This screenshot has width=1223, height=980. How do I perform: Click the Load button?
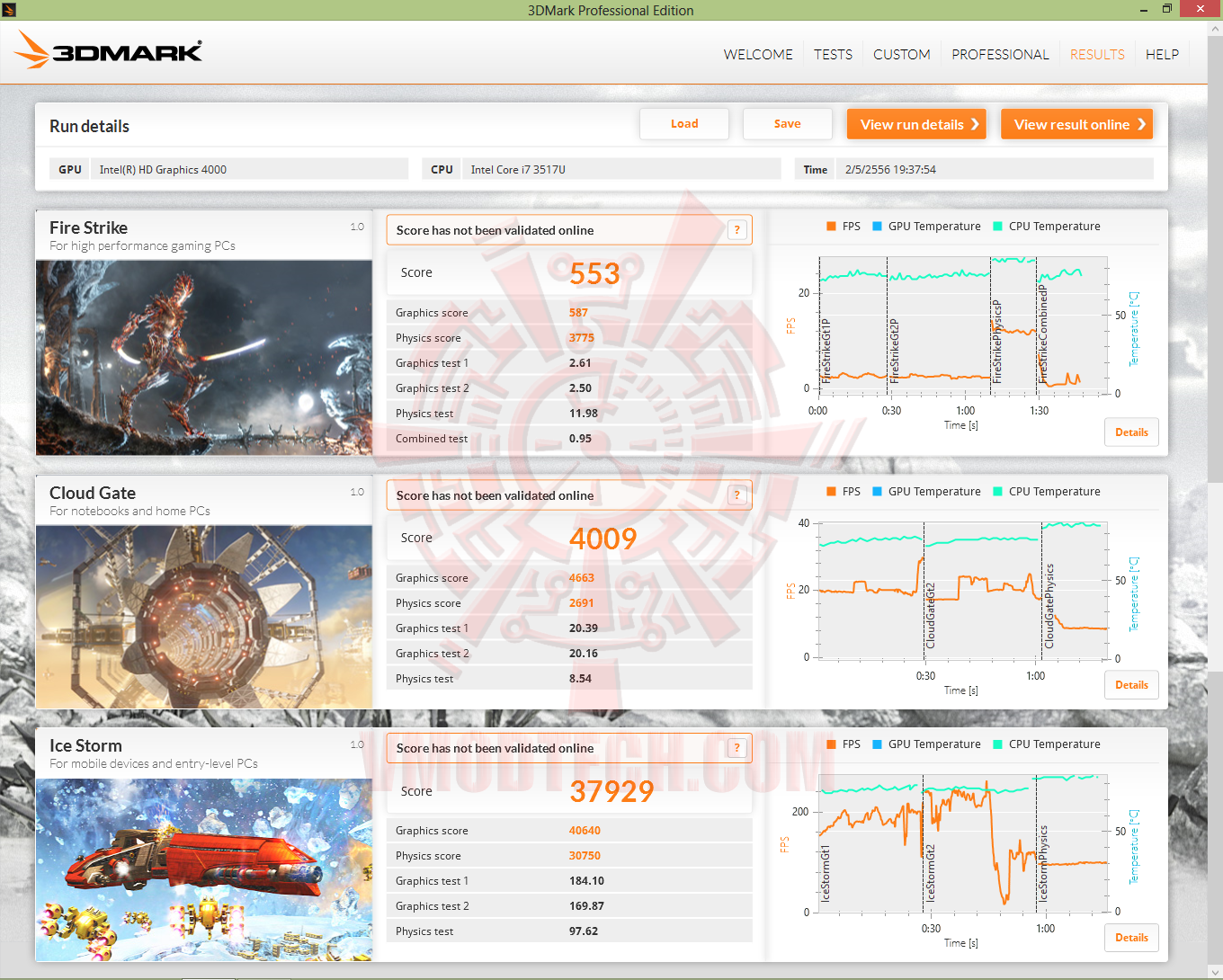coord(684,124)
